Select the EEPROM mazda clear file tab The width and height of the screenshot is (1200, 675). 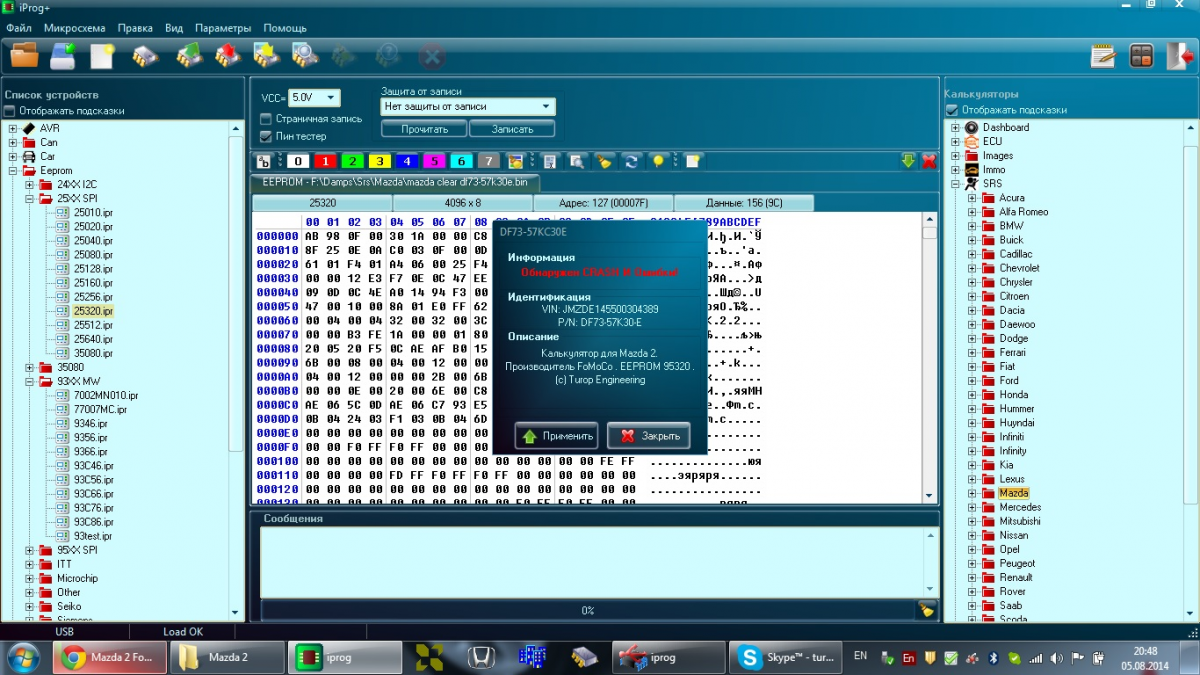point(394,182)
